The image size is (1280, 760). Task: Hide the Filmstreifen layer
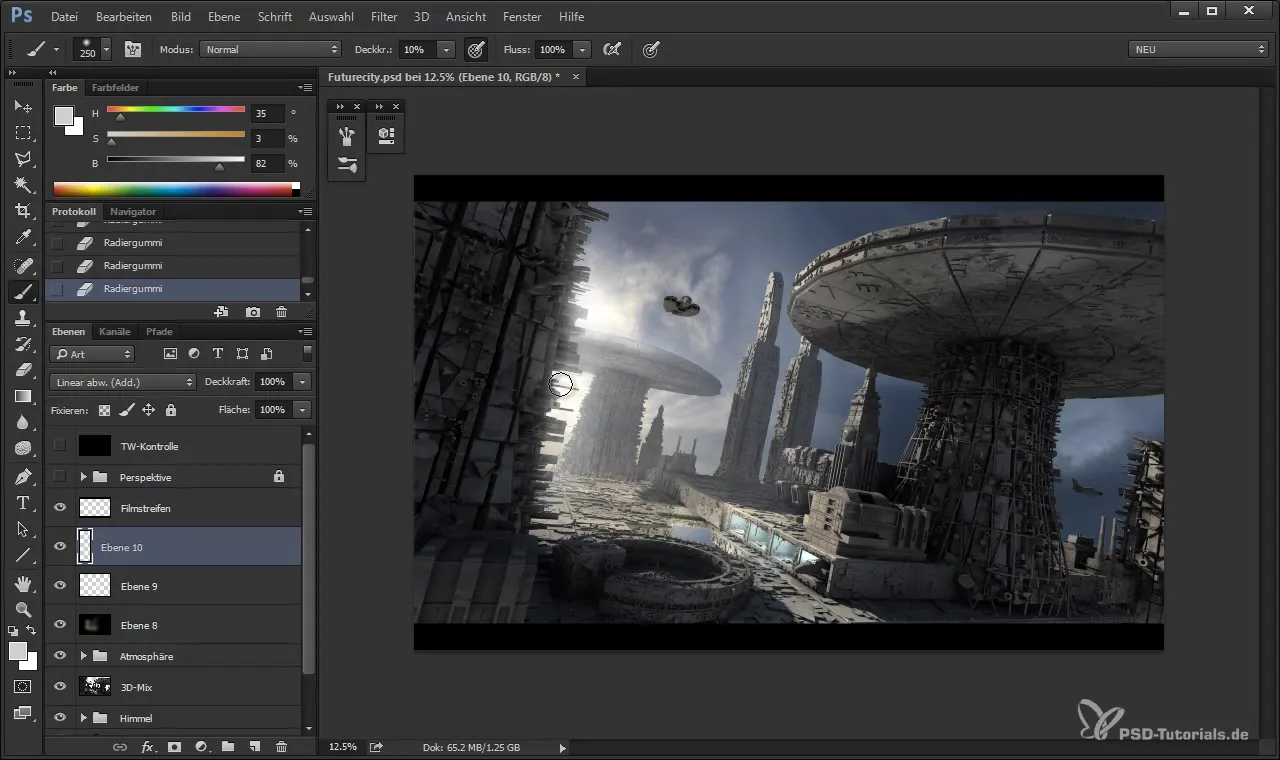pyautogui.click(x=60, y=508)
